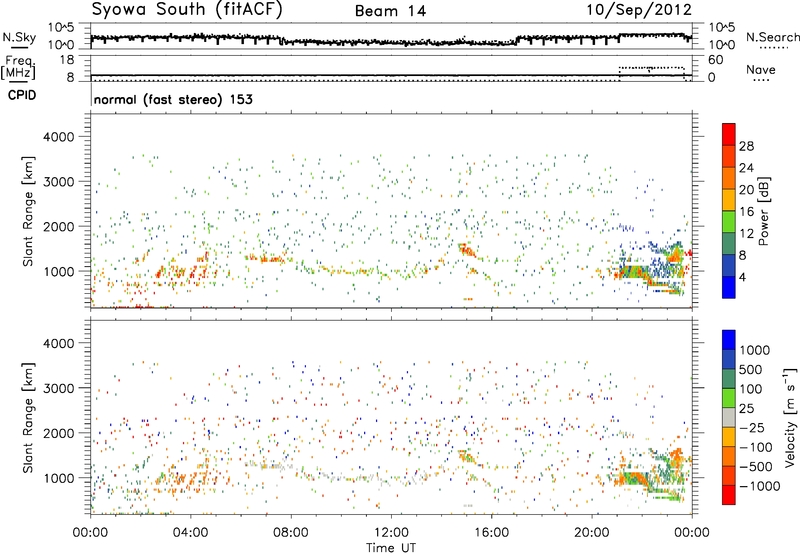The width and height of the screenshot is (800, 554).
Task: Click '18' on the frequency axis
Action: (66, 60)
